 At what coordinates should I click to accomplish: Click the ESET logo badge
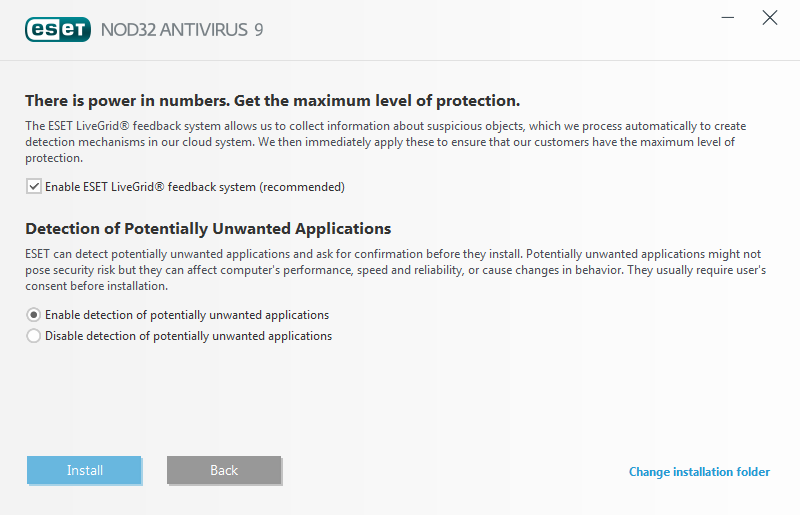click(x=58, y=30)
